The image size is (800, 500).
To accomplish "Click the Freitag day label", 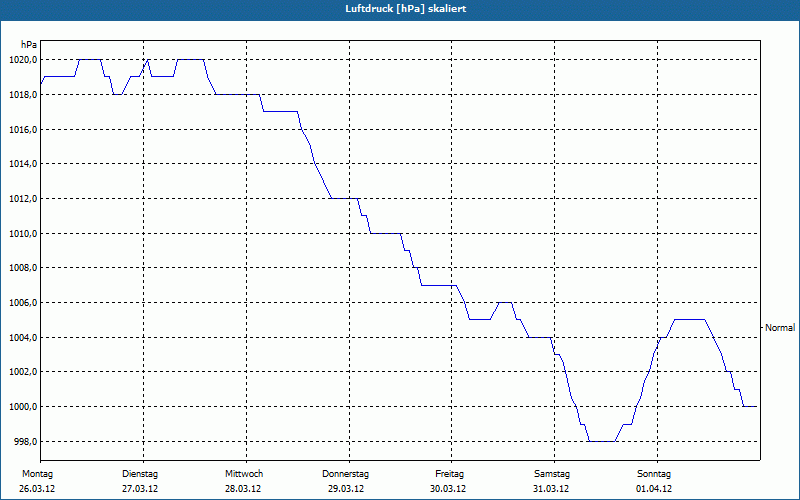I will pyautogui.click(x=449, y=474).
